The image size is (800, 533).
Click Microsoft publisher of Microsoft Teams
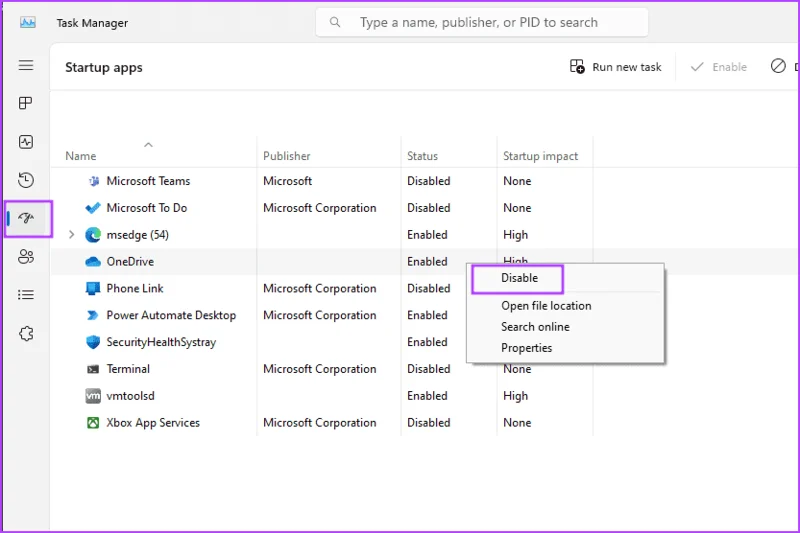pyautogui.click(x=287, y=181)
